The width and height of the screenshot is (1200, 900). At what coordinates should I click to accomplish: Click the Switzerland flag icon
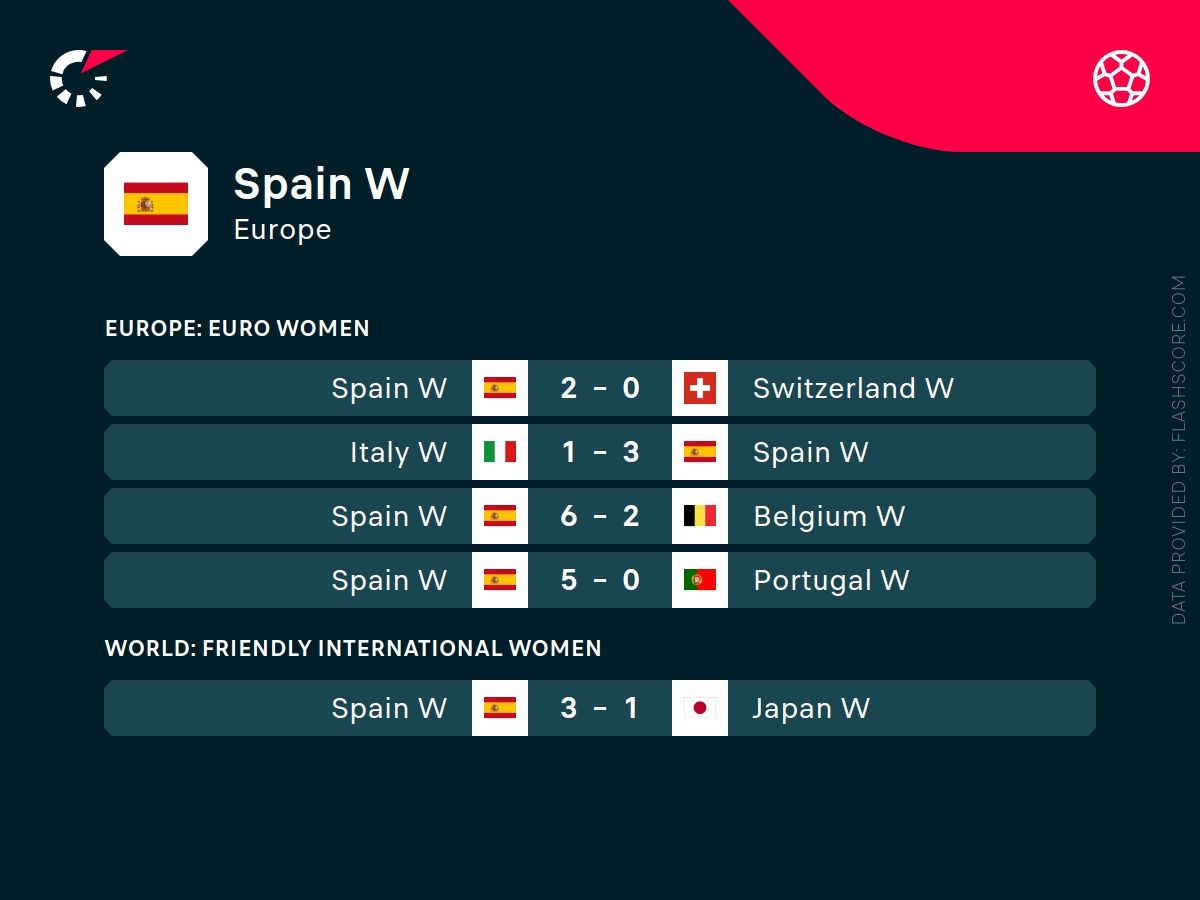pos(700,388)
